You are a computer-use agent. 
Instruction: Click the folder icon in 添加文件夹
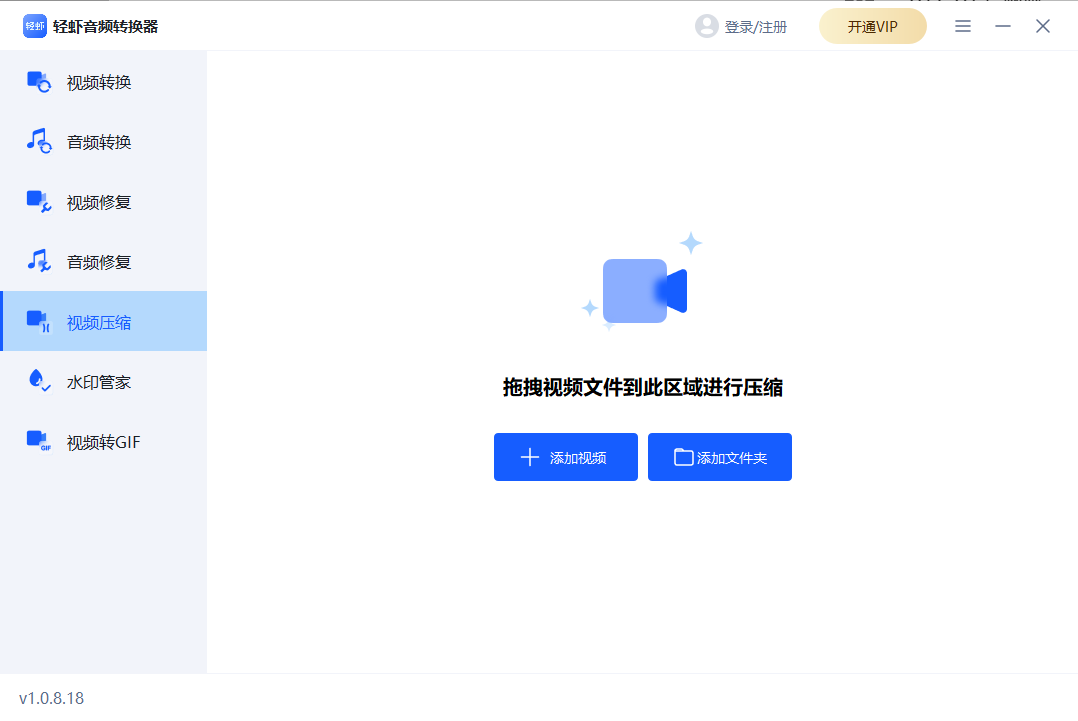click(683, 457)
